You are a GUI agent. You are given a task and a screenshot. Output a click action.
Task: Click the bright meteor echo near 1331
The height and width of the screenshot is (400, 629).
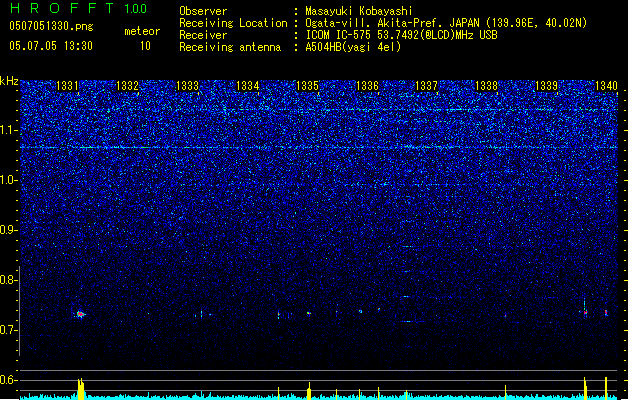[80, 314]
